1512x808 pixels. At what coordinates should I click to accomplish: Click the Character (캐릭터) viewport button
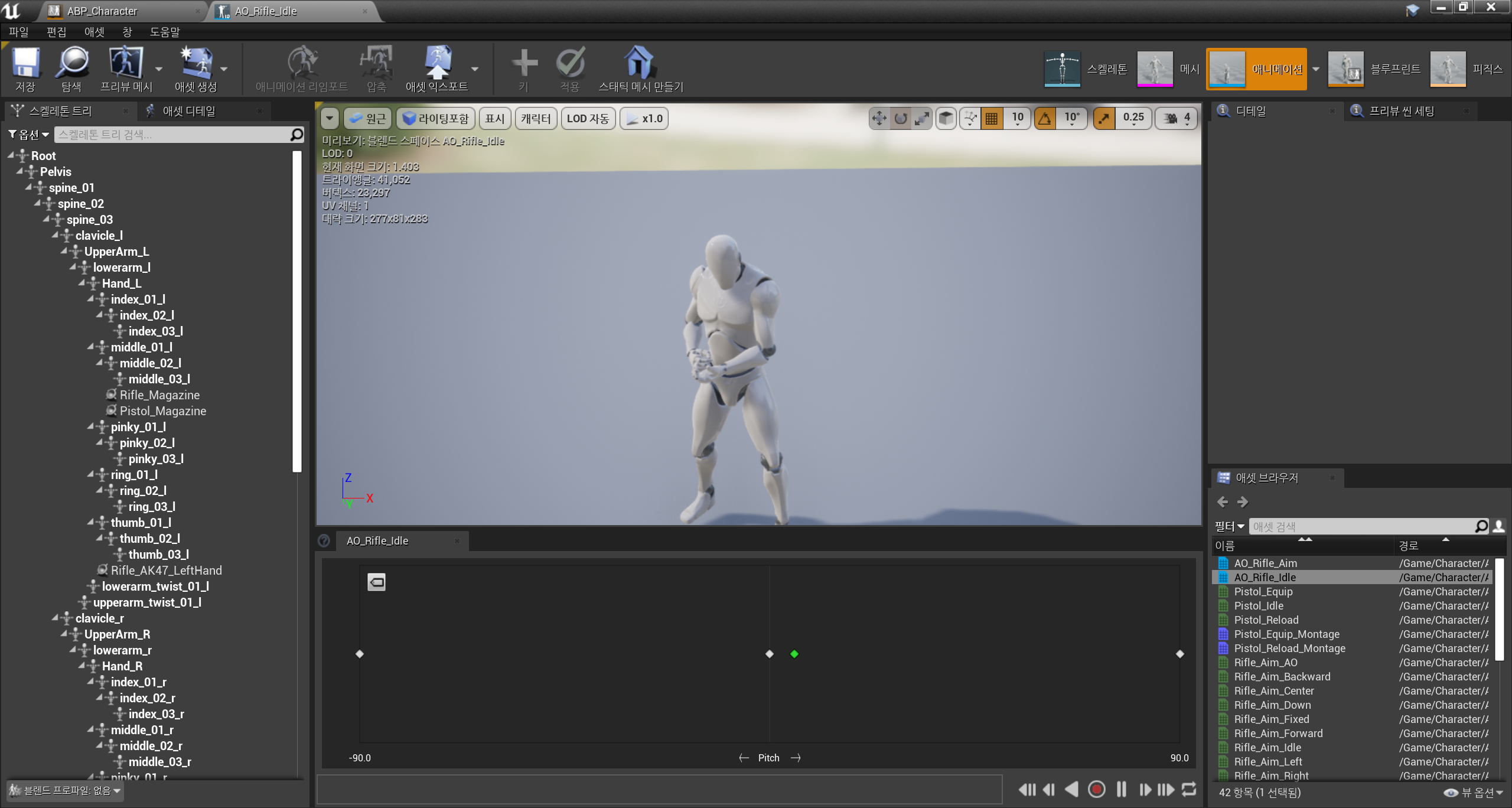[535, 119]
